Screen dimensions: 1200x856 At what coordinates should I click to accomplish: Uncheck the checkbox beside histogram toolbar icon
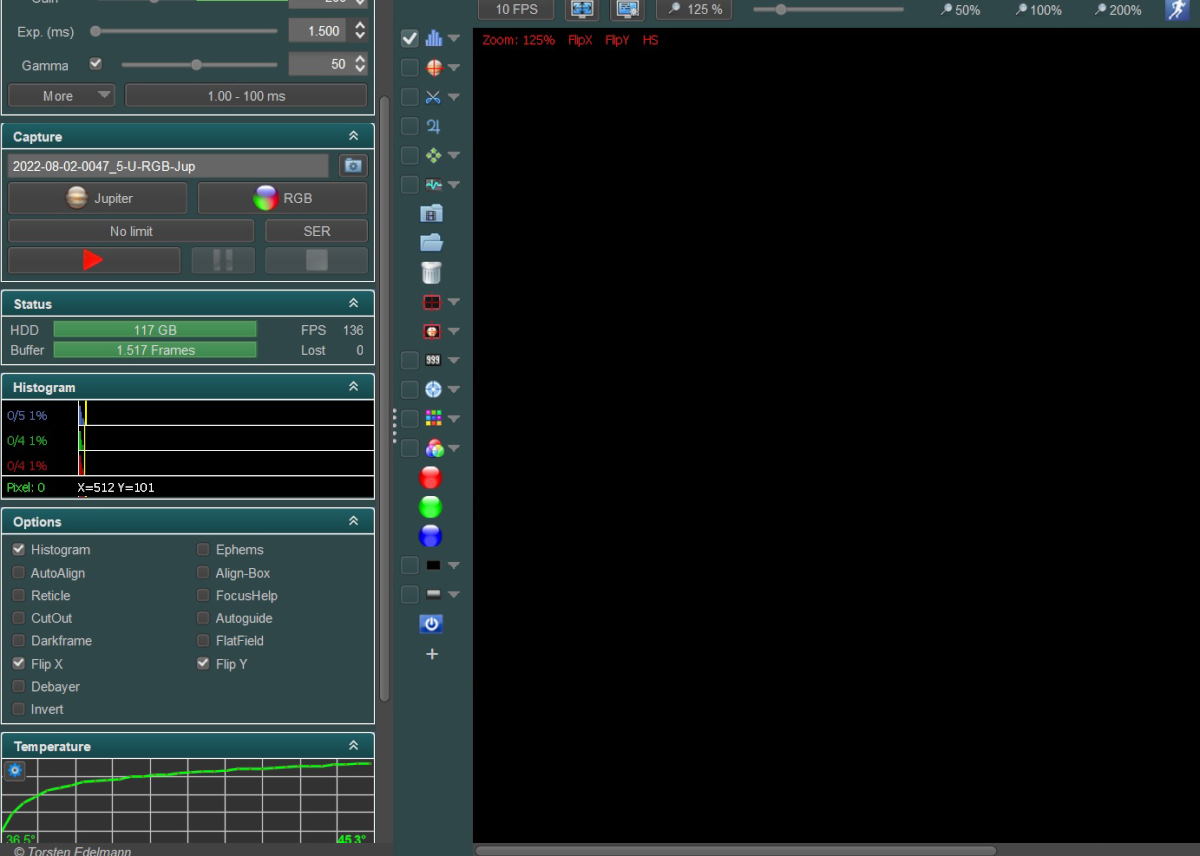click(410, 39)
